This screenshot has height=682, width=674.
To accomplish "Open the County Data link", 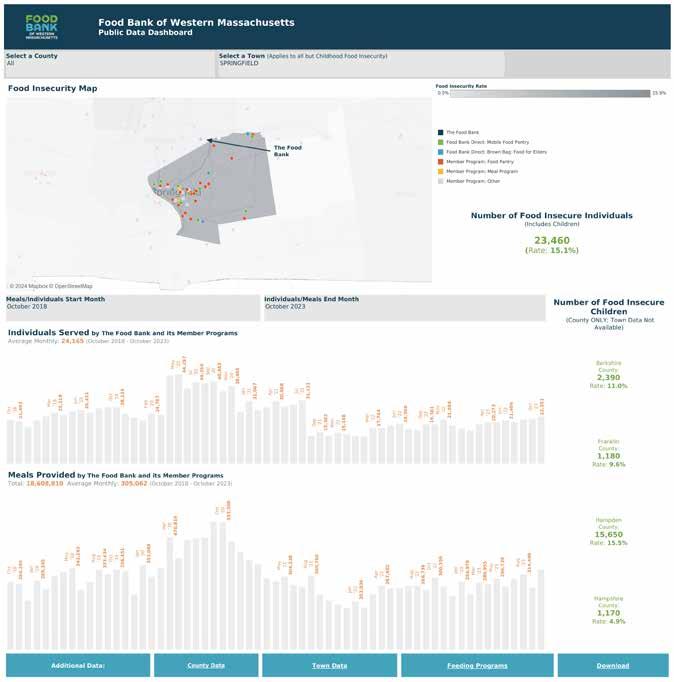I will 206,666.
